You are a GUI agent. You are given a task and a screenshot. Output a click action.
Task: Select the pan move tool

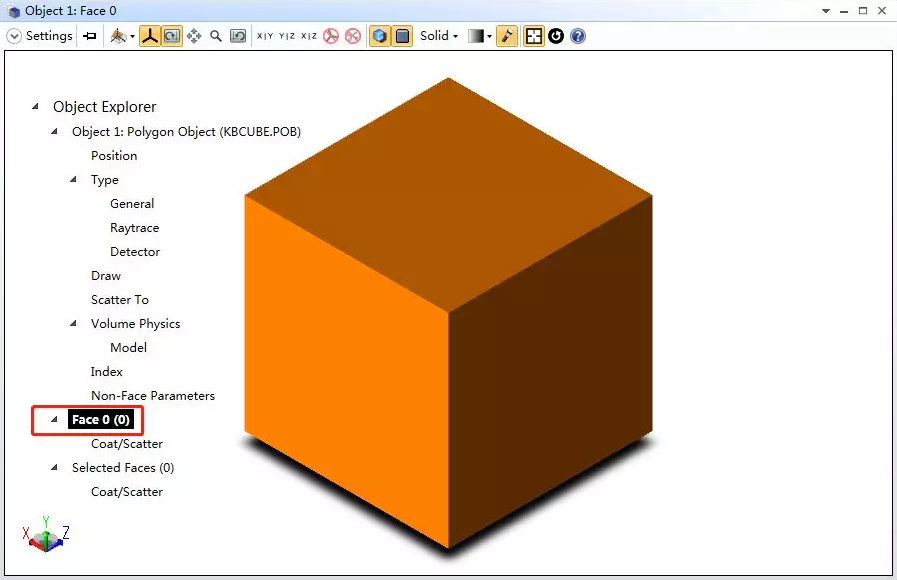point(194,36)
